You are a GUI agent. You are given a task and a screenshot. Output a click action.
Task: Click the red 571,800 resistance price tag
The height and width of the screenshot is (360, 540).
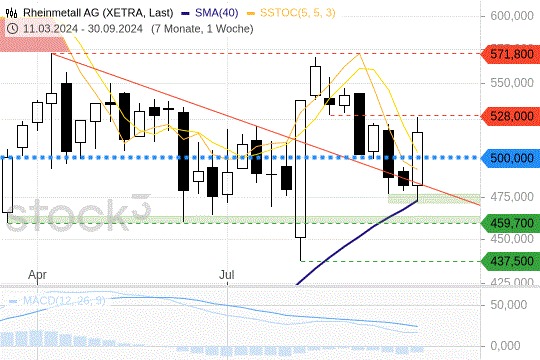click(x=510, y=54)
